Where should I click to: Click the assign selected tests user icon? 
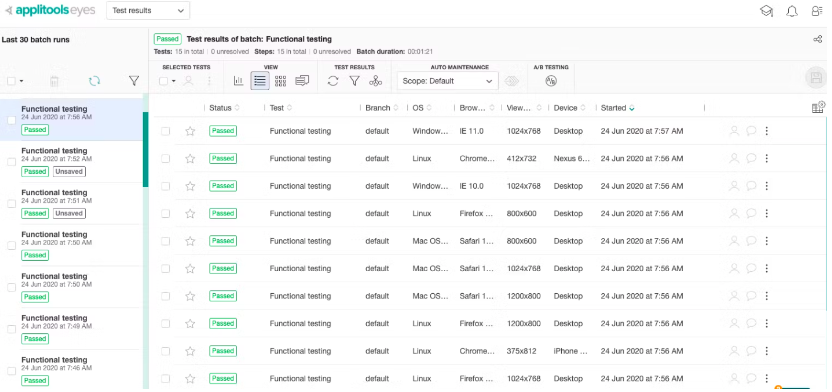pos(188,81)
